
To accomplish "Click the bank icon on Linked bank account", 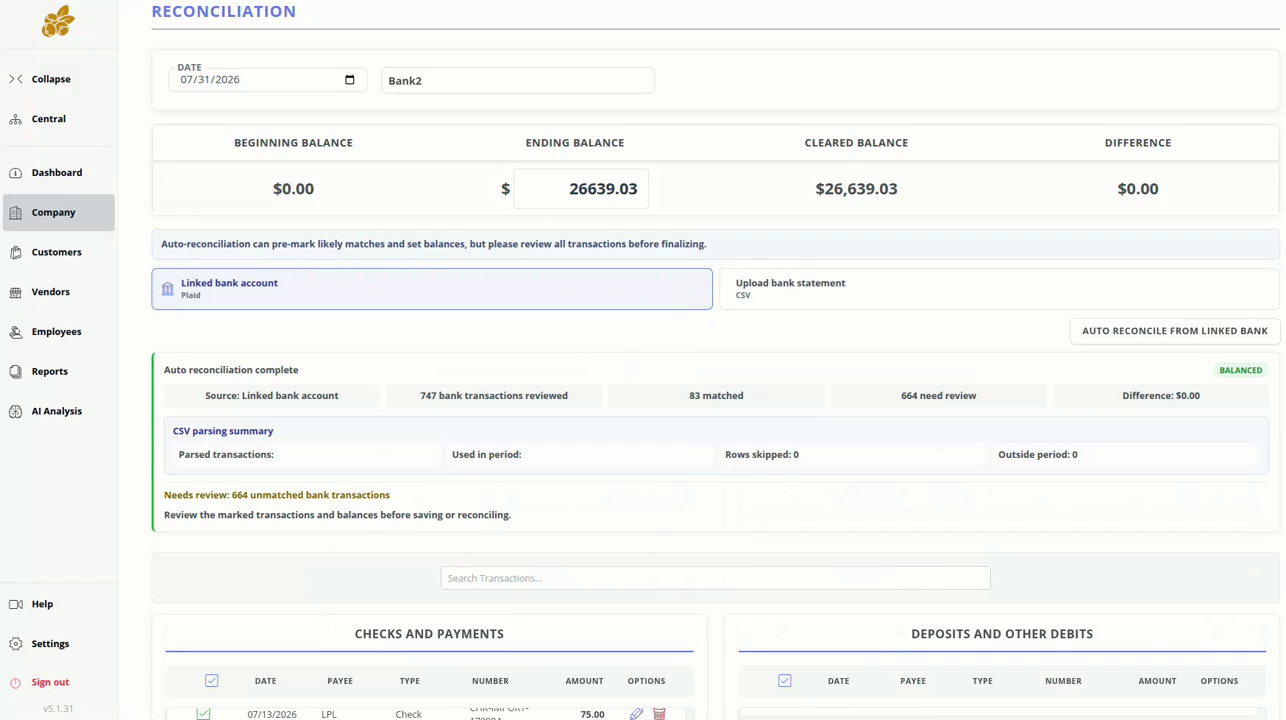I will [168, 289].
